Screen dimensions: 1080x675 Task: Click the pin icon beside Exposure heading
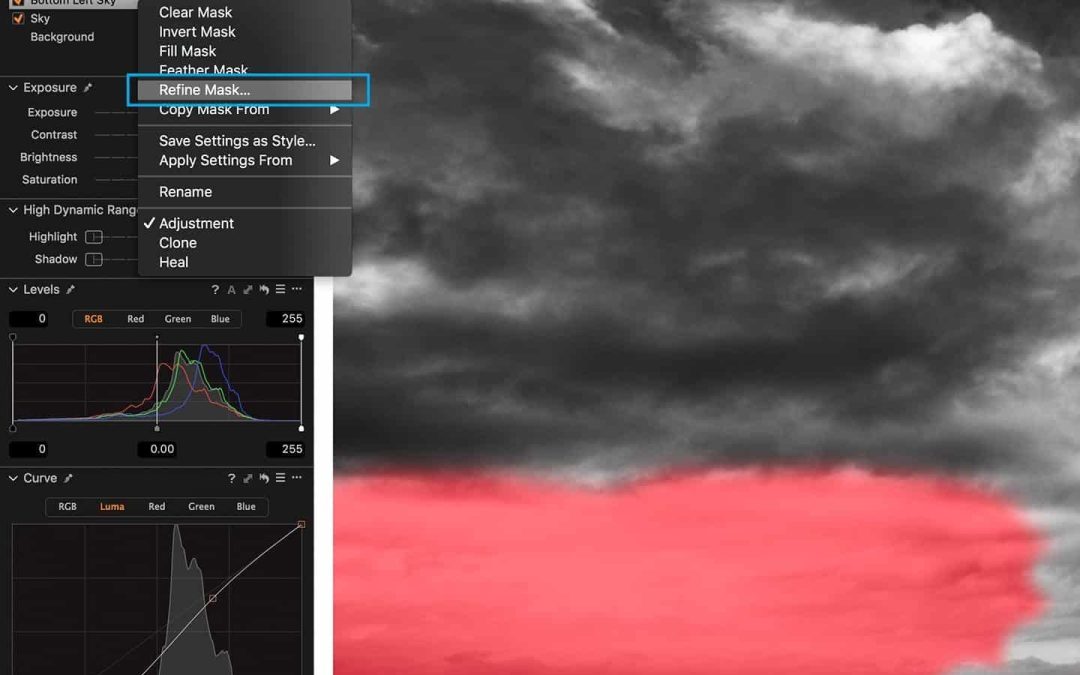(x=88, y=88)
